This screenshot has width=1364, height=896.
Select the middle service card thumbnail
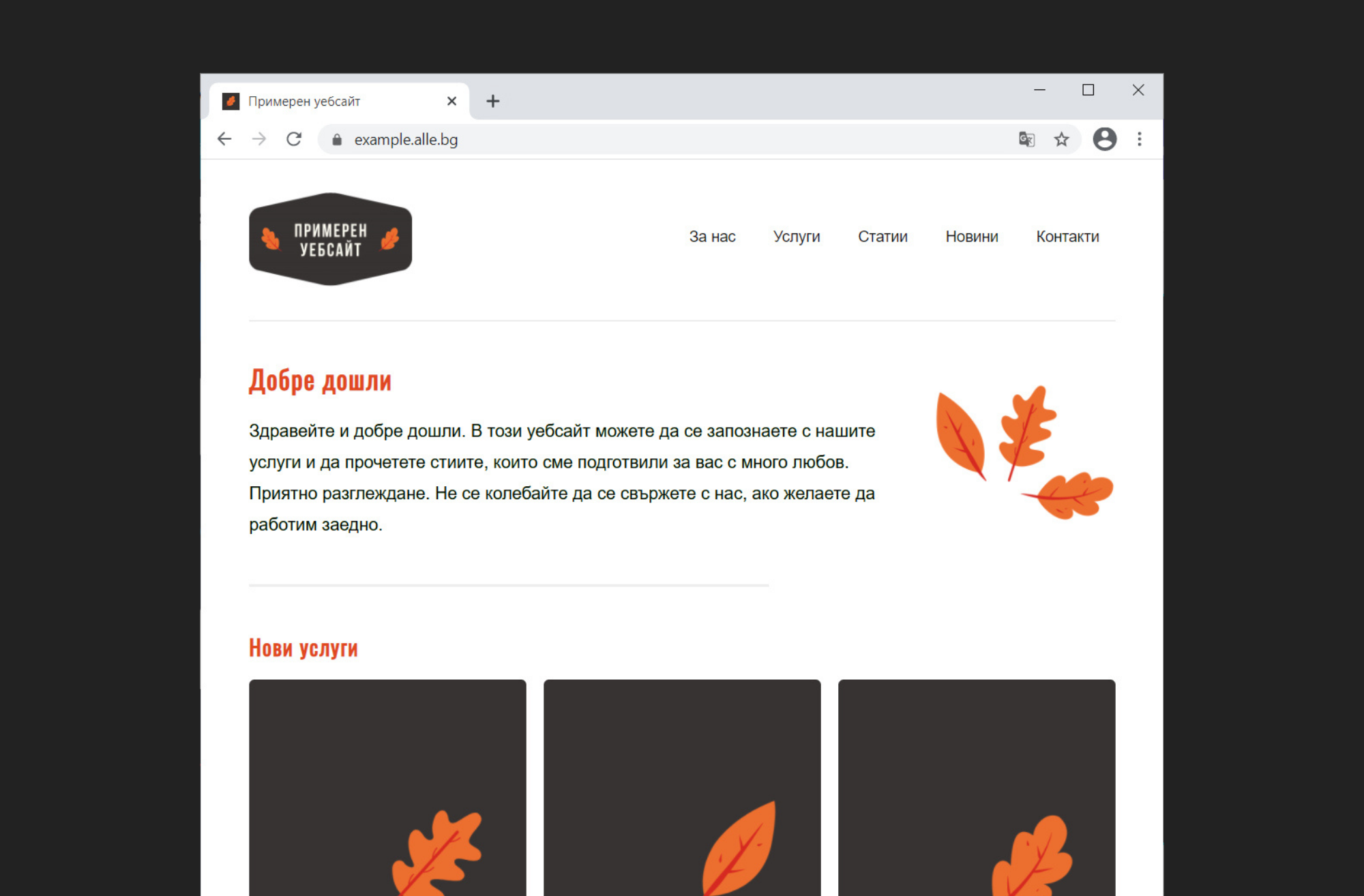click(682, 788)
